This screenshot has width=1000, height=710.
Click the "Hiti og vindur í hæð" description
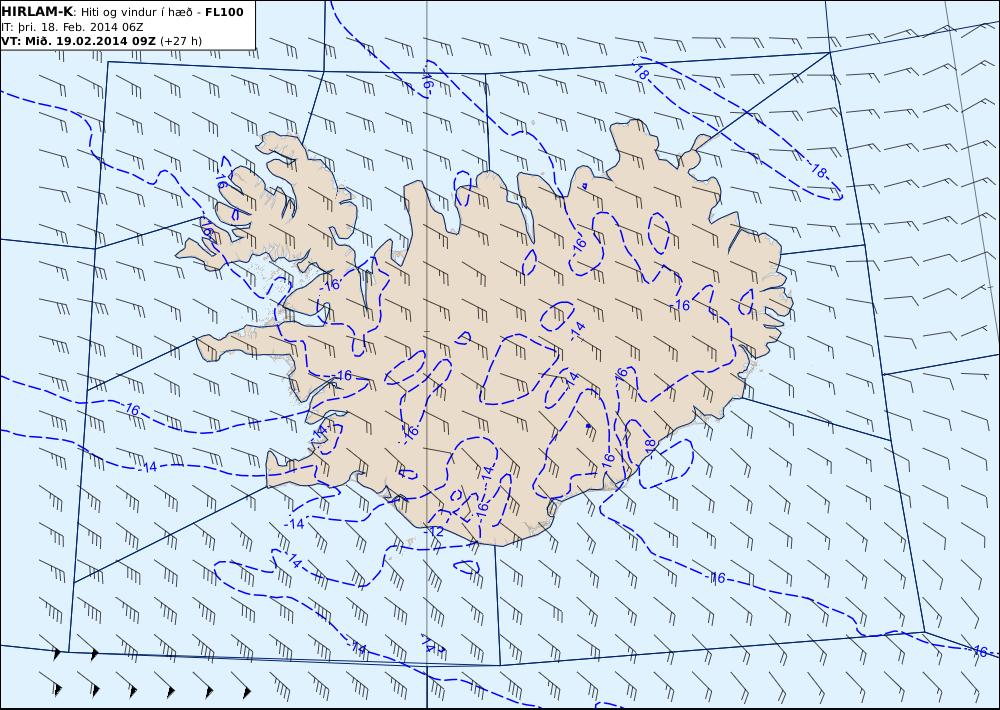click(x=137, y=13)
